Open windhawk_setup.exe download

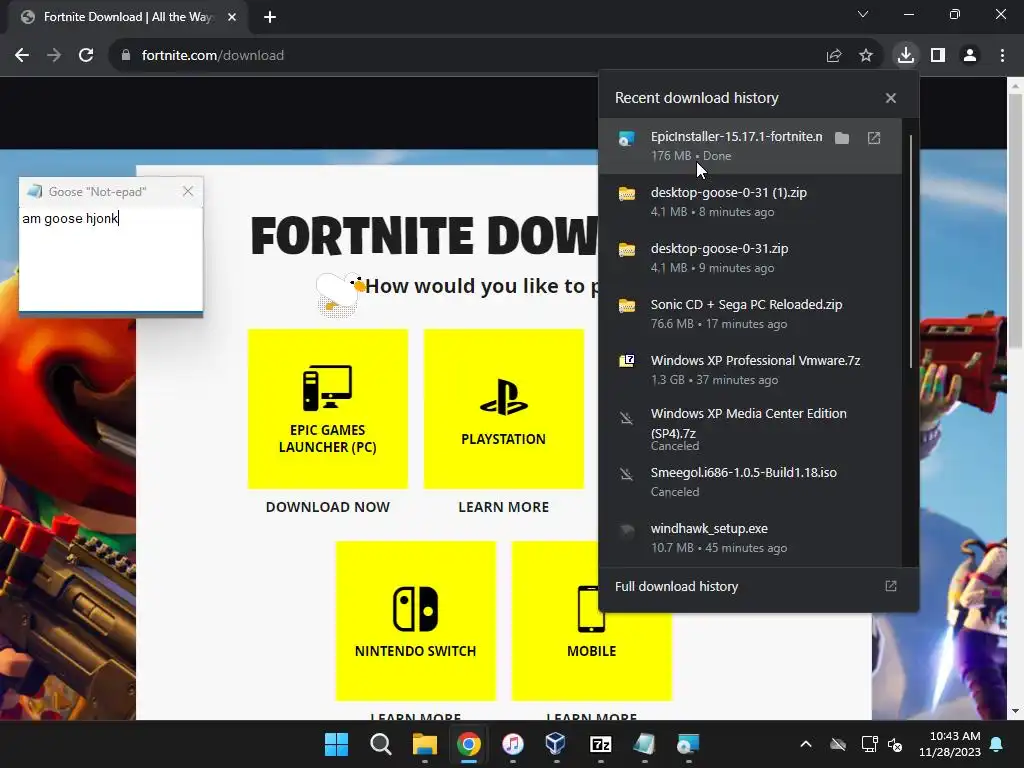pos(750,537)
